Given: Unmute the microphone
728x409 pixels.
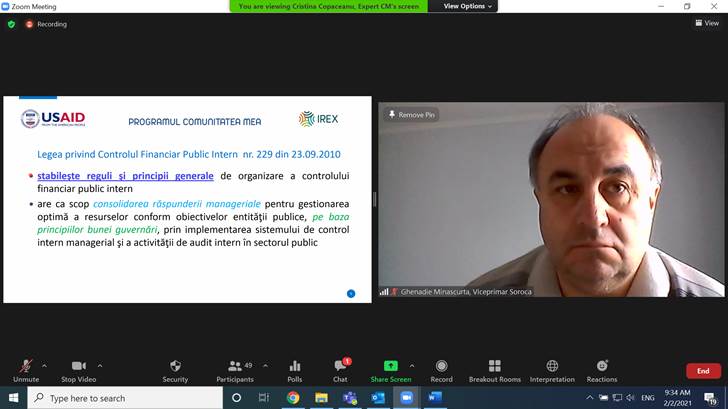Looking at the screenshot, I should 25,370.
